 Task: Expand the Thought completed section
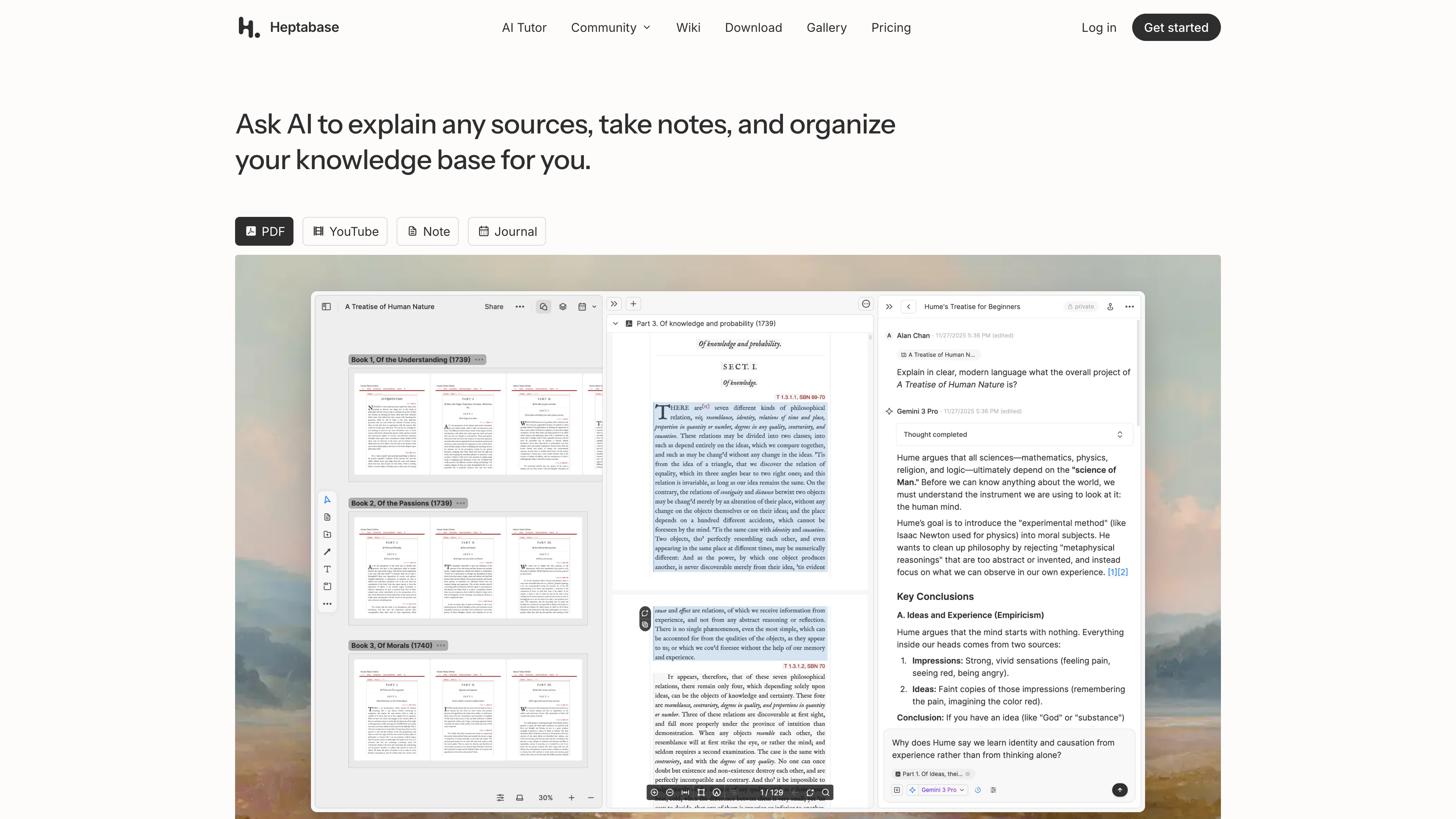tap(1014, 434)
